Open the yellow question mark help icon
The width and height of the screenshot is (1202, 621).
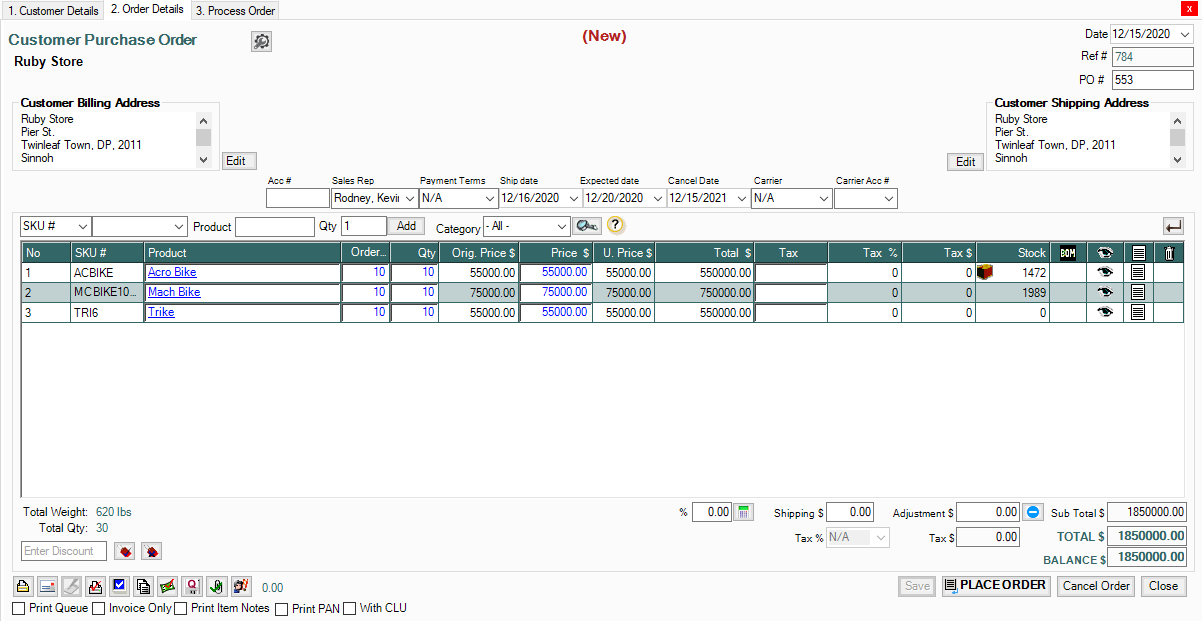pos(616,226)
